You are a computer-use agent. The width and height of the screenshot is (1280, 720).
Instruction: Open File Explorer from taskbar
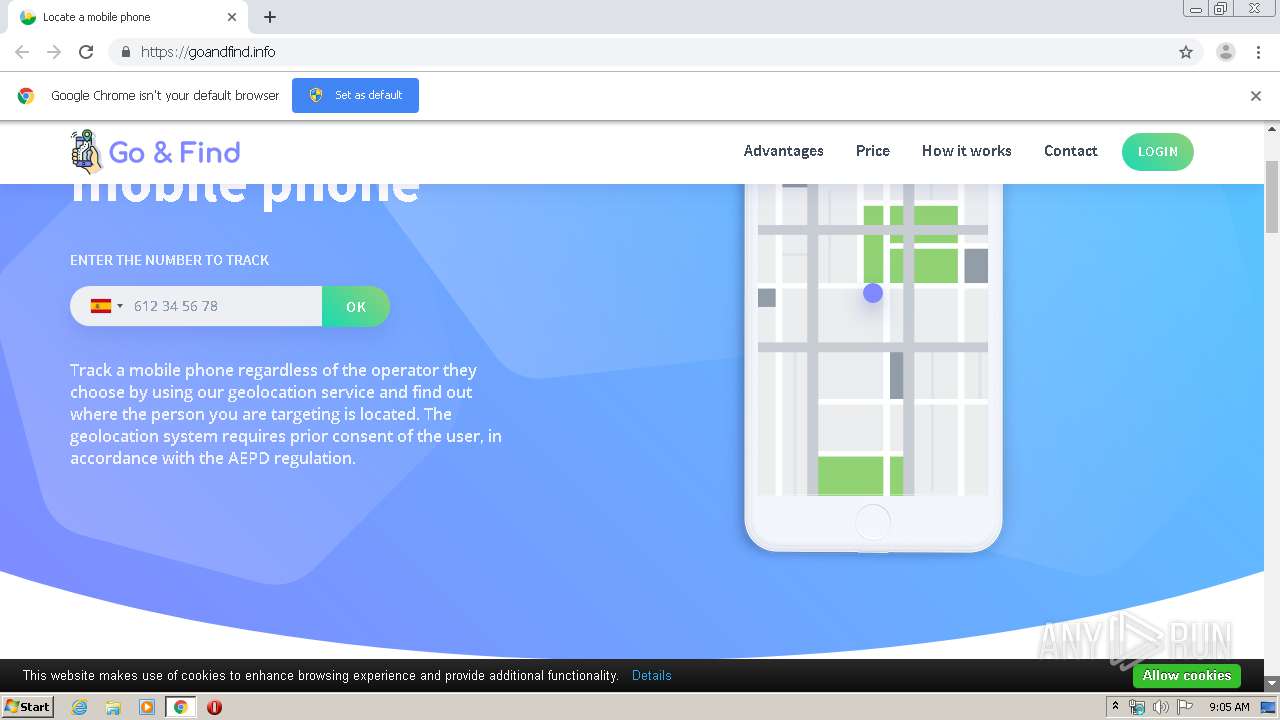point(113,707)
